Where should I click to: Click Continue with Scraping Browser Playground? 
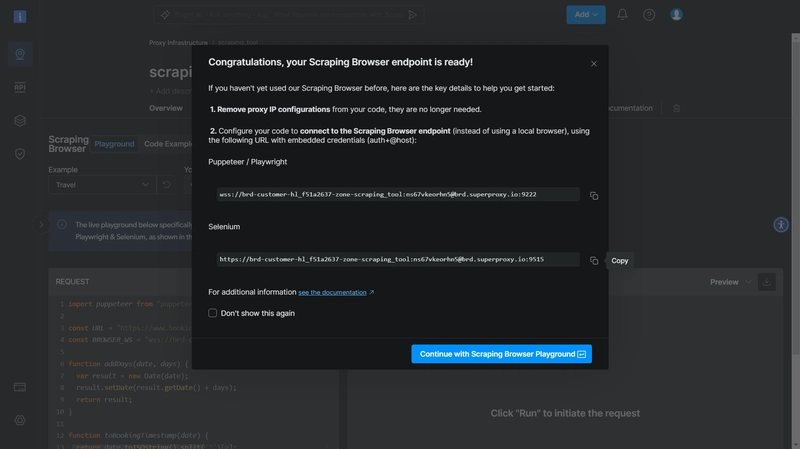502,354
